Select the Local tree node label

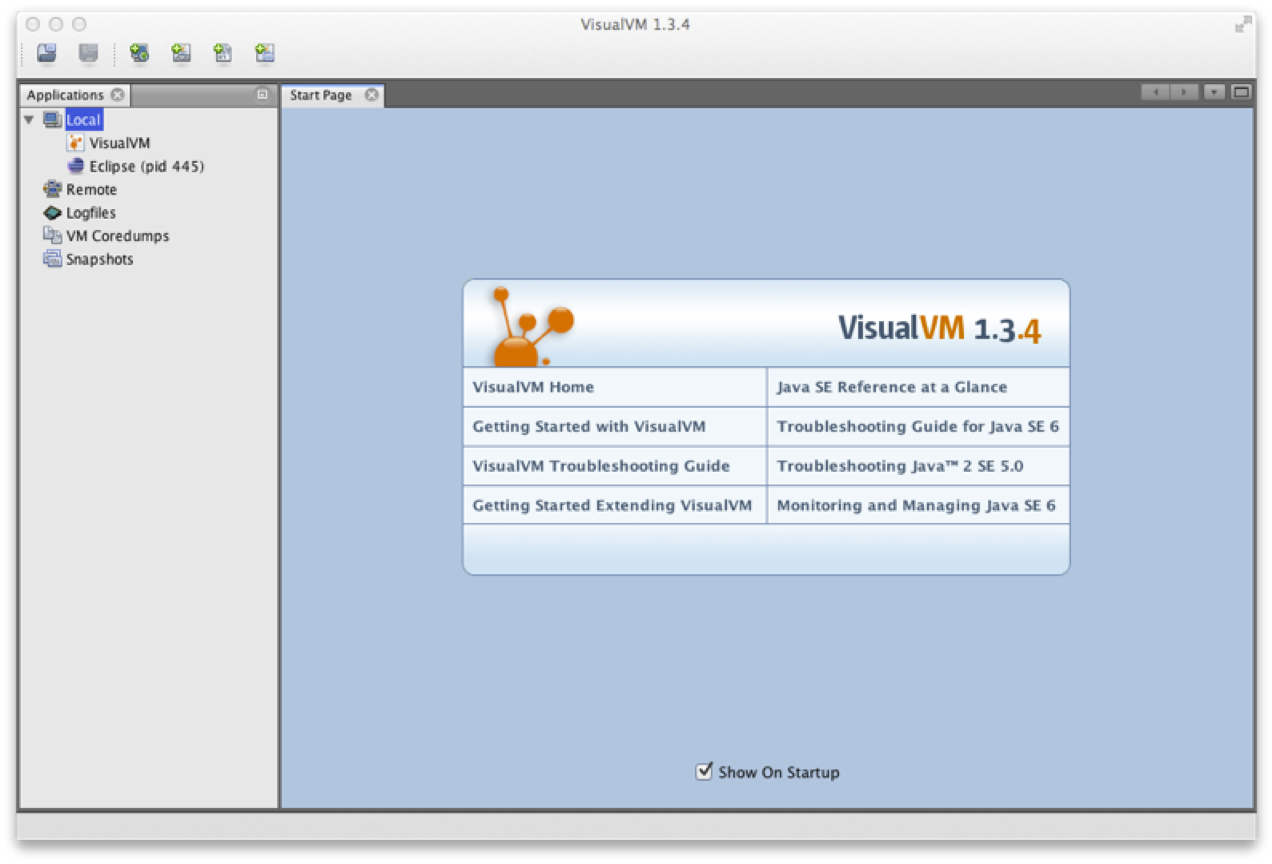84,120
